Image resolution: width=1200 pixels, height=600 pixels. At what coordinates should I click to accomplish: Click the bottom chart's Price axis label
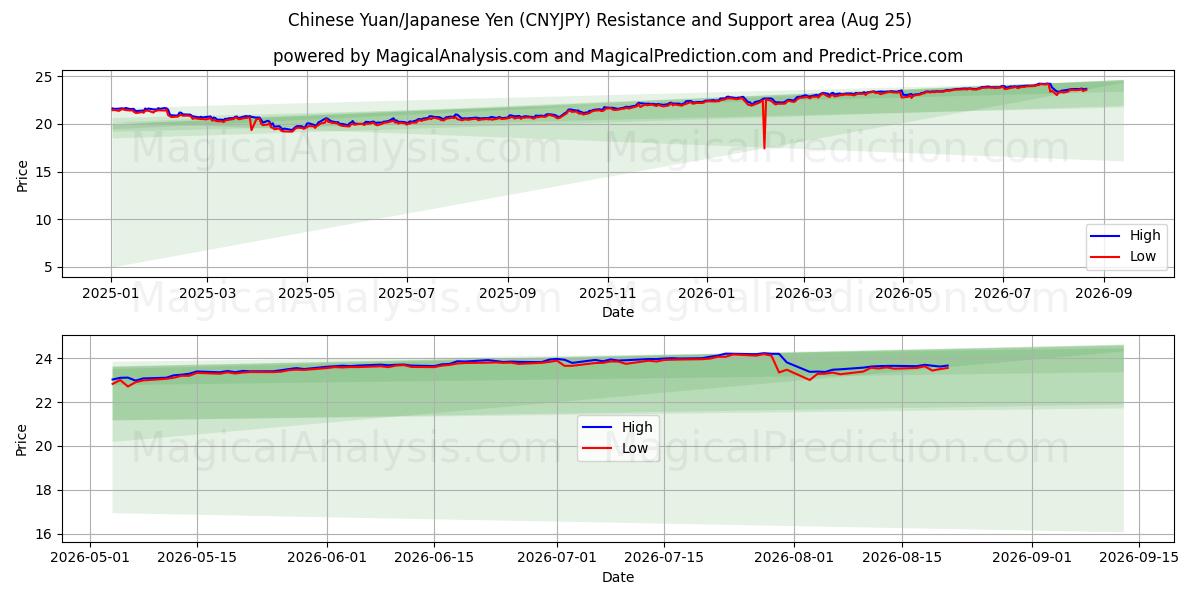[22, 439]
